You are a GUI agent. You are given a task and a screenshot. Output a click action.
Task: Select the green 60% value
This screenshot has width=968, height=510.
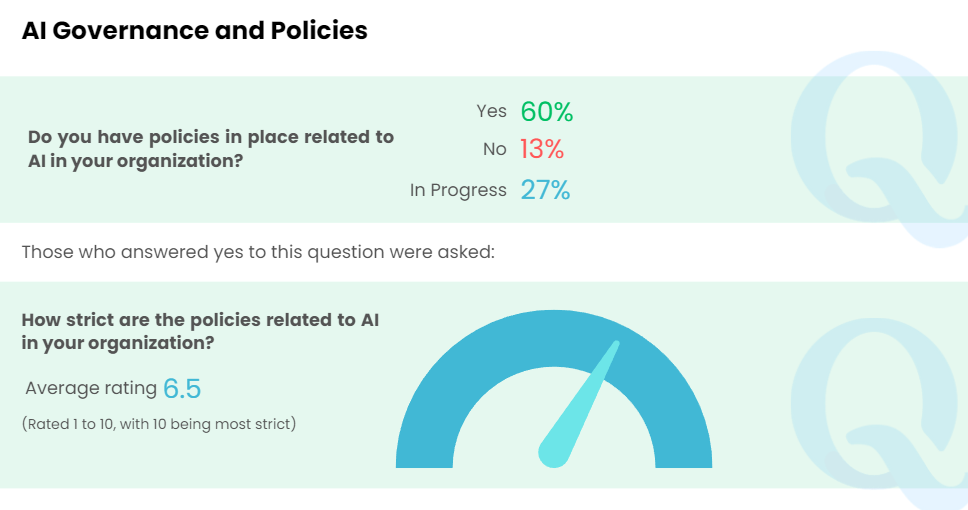tap(546, 112)
